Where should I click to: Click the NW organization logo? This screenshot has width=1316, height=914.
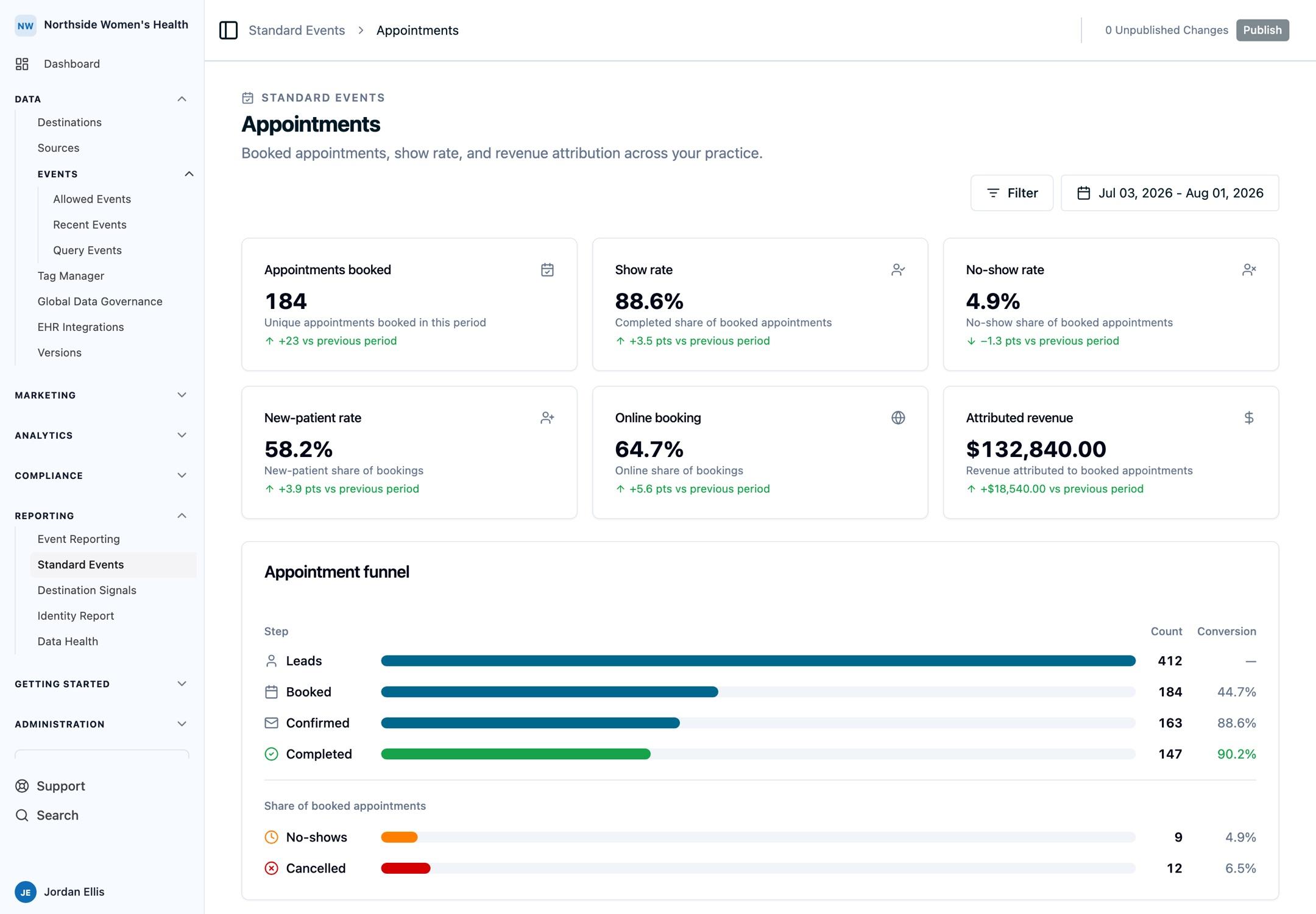pyautogui.click(x=26, y=26)
